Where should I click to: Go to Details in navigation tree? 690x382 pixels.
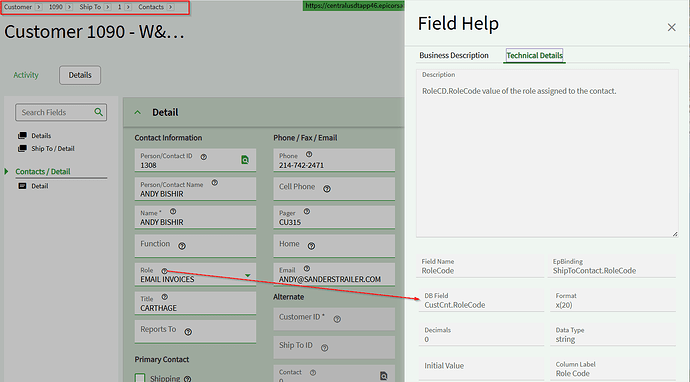41,136
